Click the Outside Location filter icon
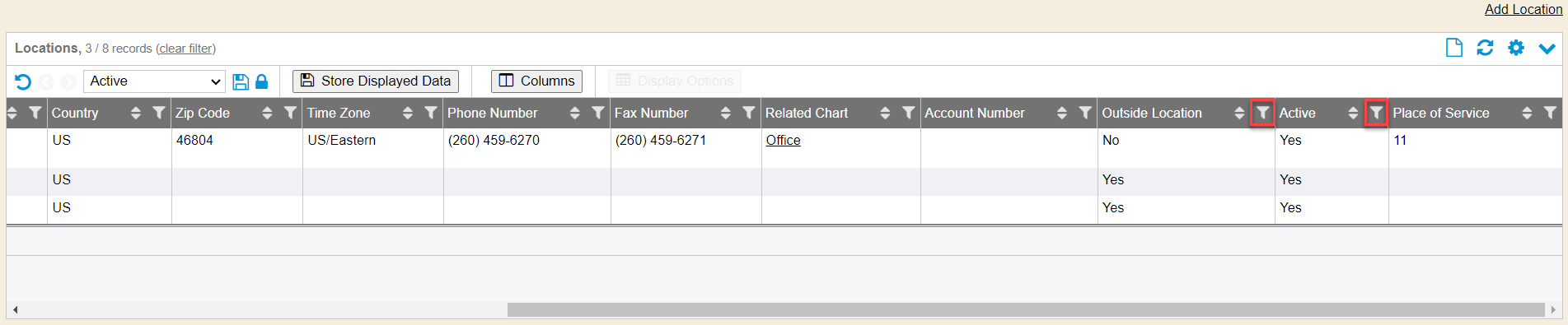This screenshot has height=325, width=1568. tap(1262, 113)
